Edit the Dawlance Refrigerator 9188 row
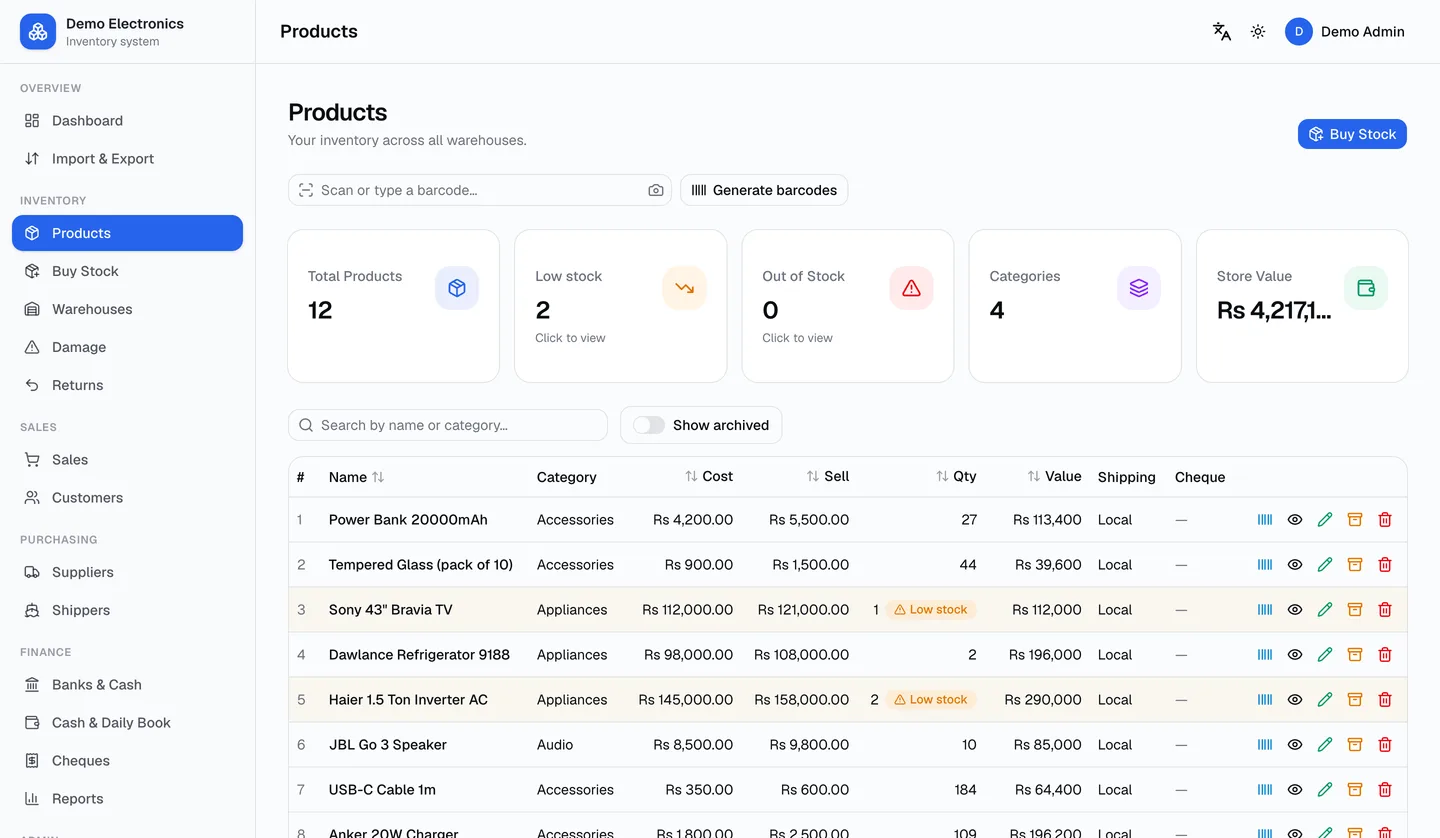 (1325, 655)
